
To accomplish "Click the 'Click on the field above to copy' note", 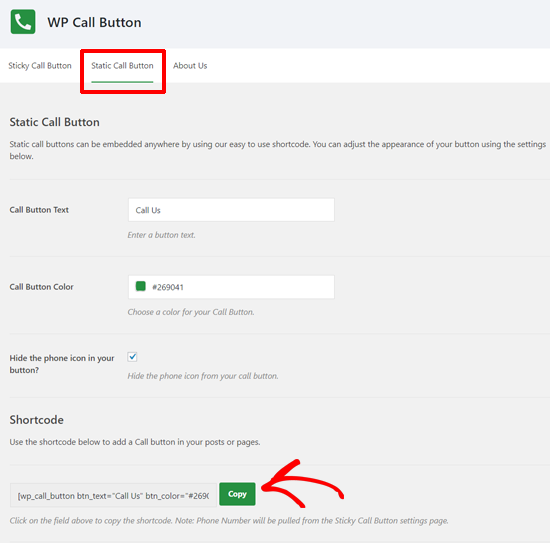I will 229,521.
